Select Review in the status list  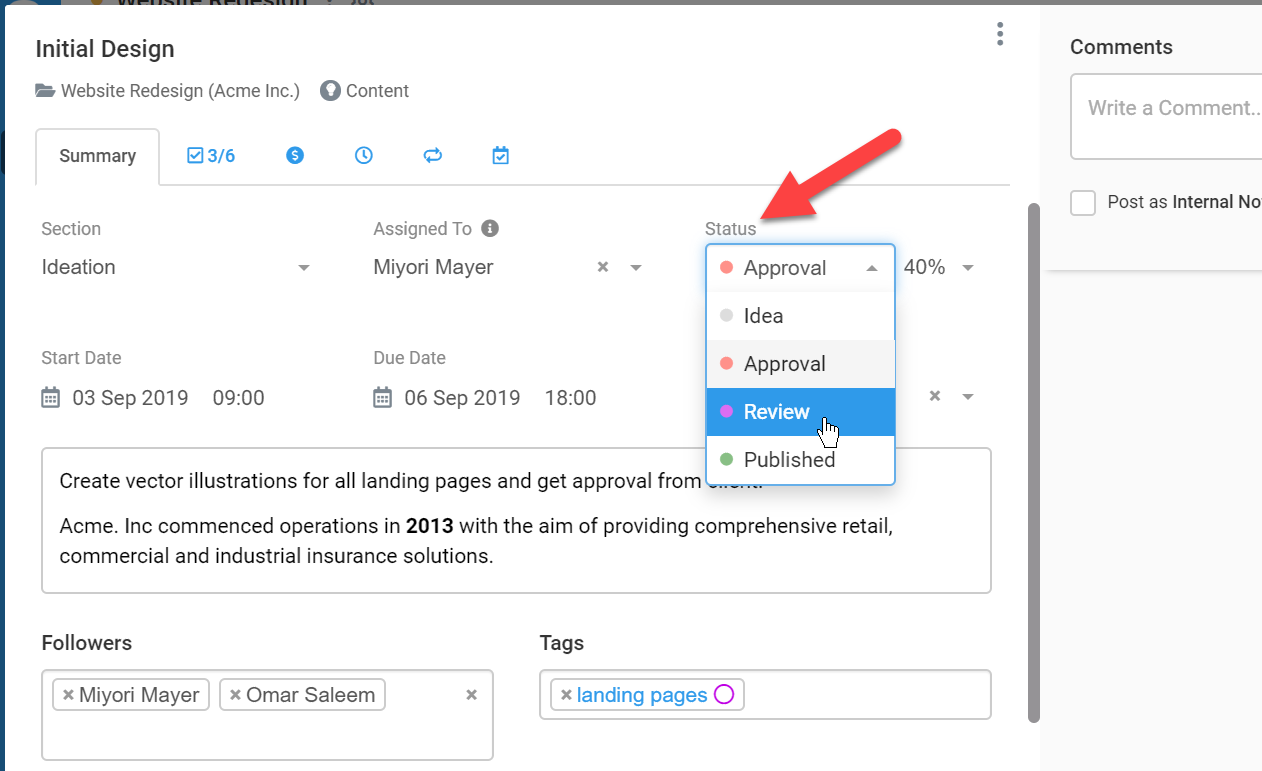pyautogui.click(x=800, y=412)
